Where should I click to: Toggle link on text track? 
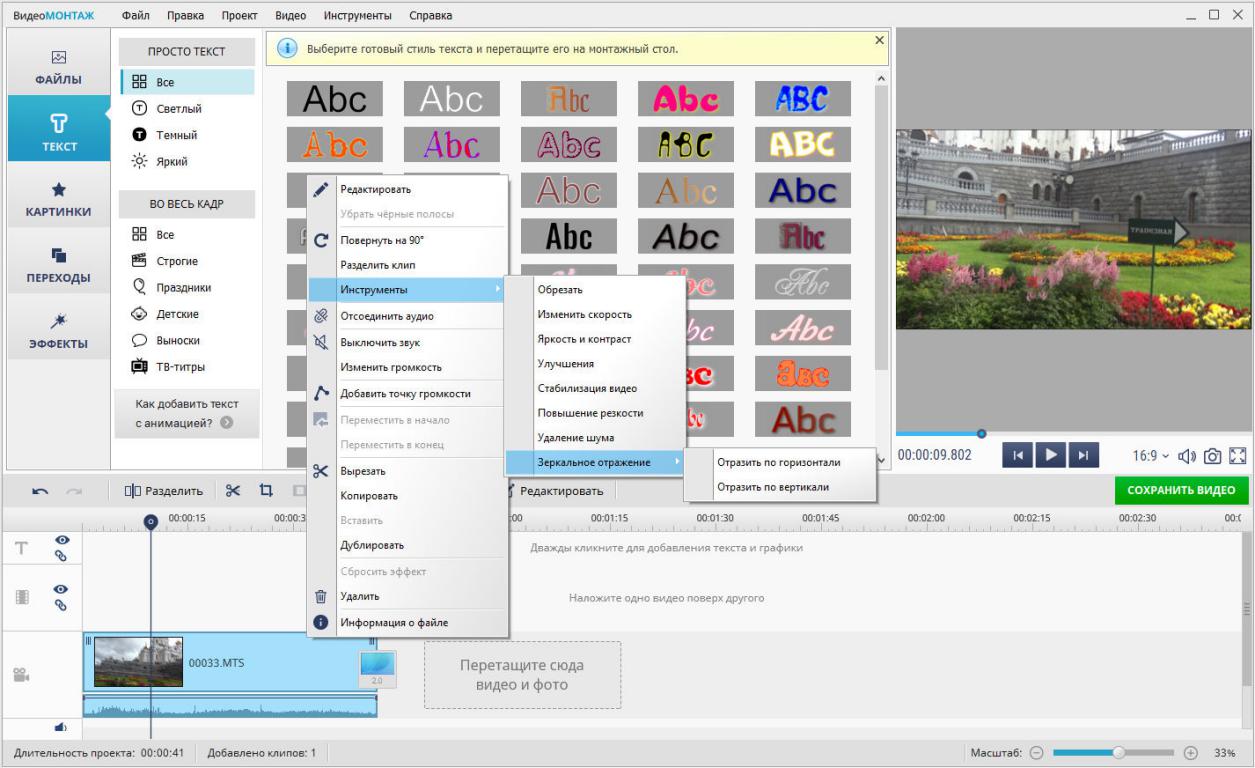click(x=61, y=556)
